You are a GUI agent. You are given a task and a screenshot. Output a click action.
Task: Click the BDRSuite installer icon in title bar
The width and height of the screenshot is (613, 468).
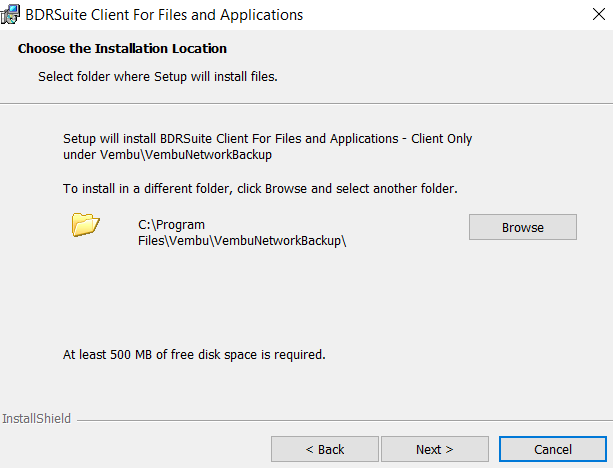click(x=10, y=14)
